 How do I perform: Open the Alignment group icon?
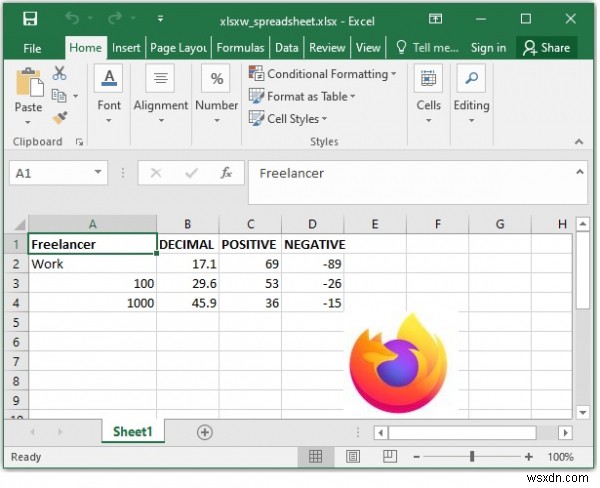pyautogui.click(x=160, y=78)
